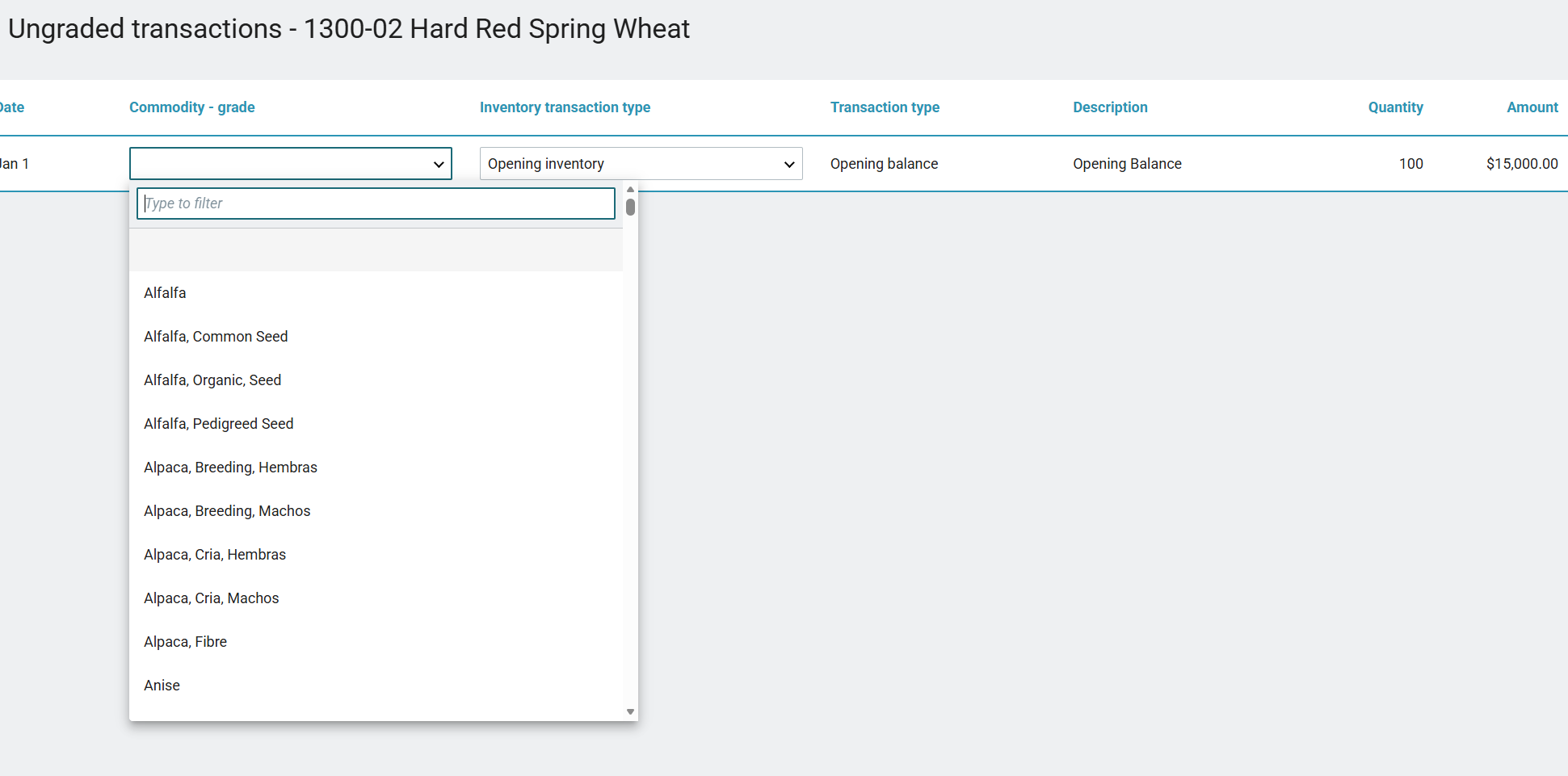
Task: Click scroll up arrow in dropdown list
Action: point(630,190)
